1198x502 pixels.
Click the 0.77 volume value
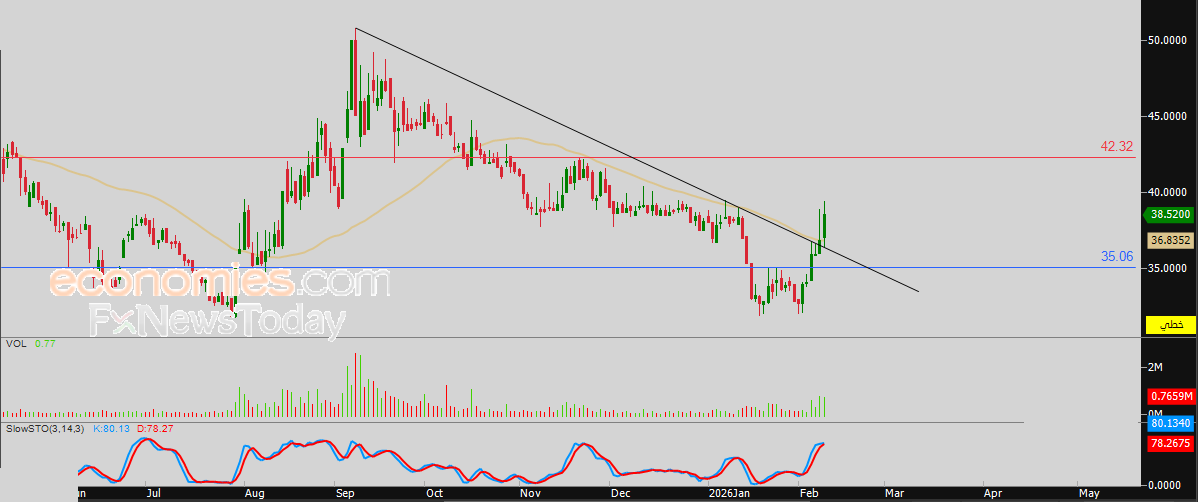[x=45, y=345]
